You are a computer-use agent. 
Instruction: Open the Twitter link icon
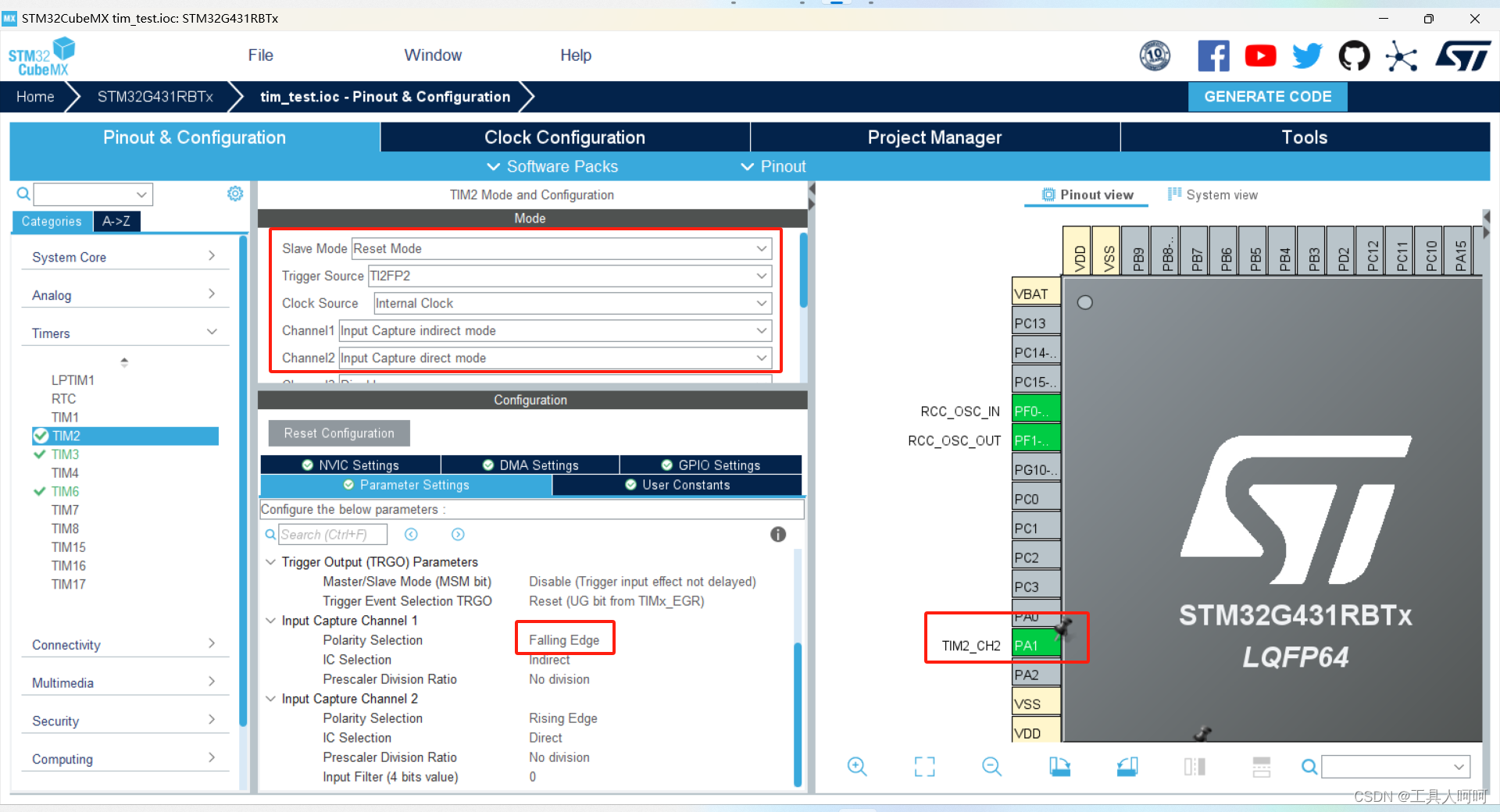1307,55
